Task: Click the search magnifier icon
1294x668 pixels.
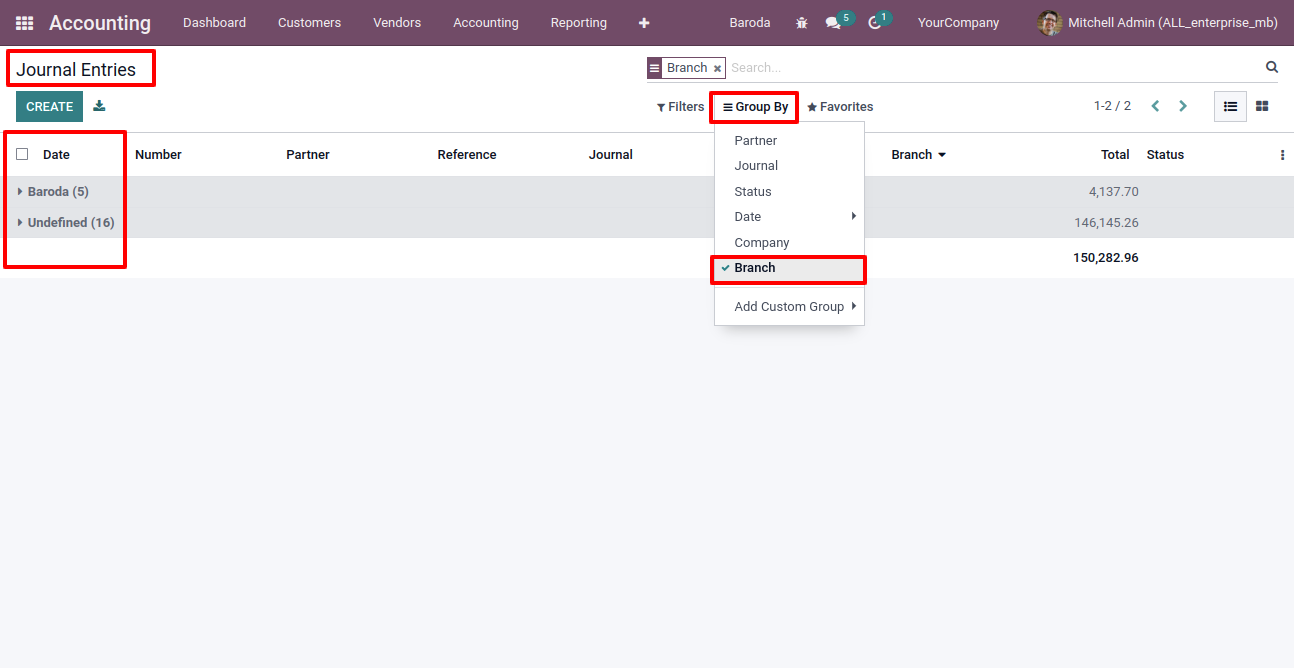Action: pos(1272,67)
